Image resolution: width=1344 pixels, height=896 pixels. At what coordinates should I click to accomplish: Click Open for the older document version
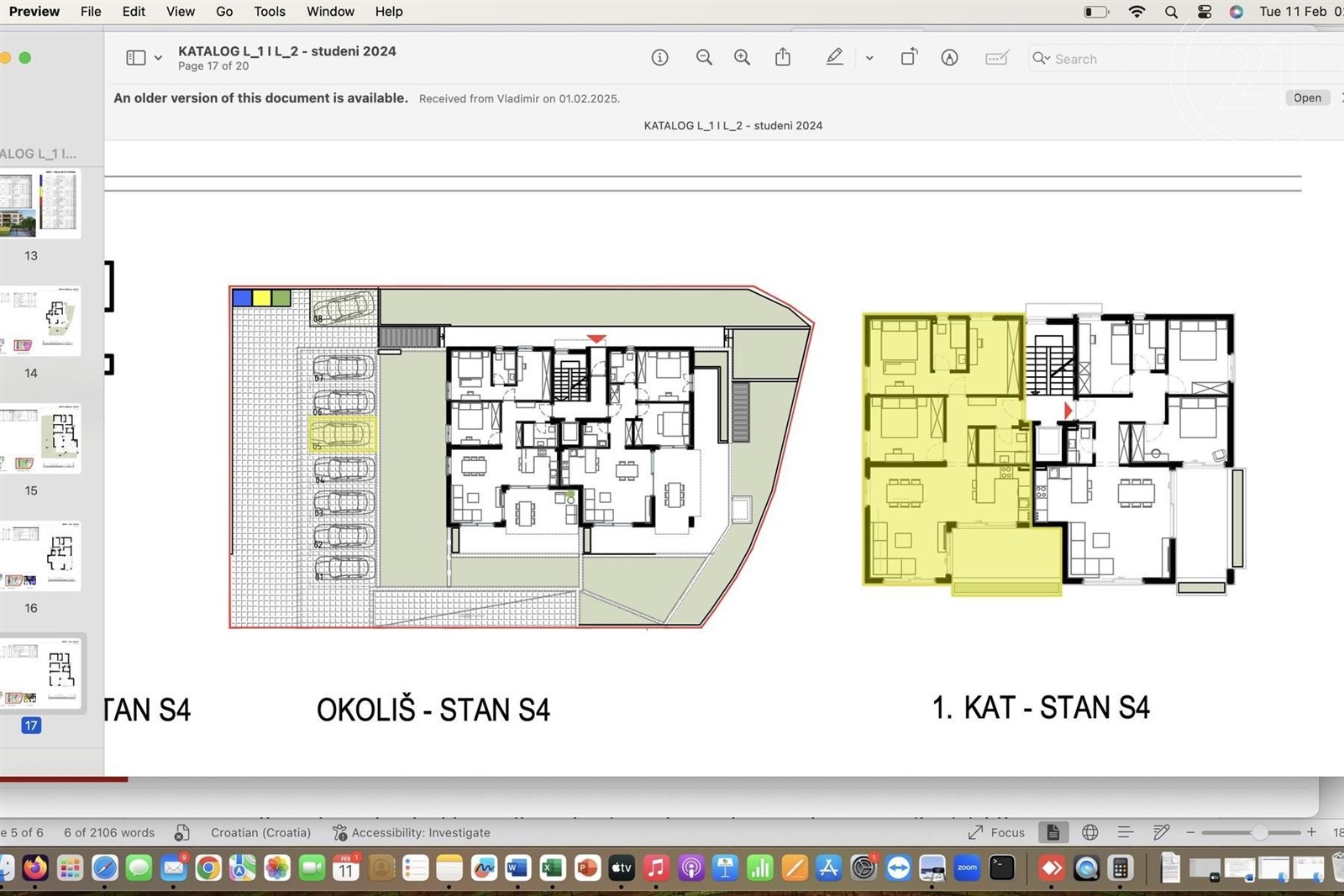coord(1307,98)
